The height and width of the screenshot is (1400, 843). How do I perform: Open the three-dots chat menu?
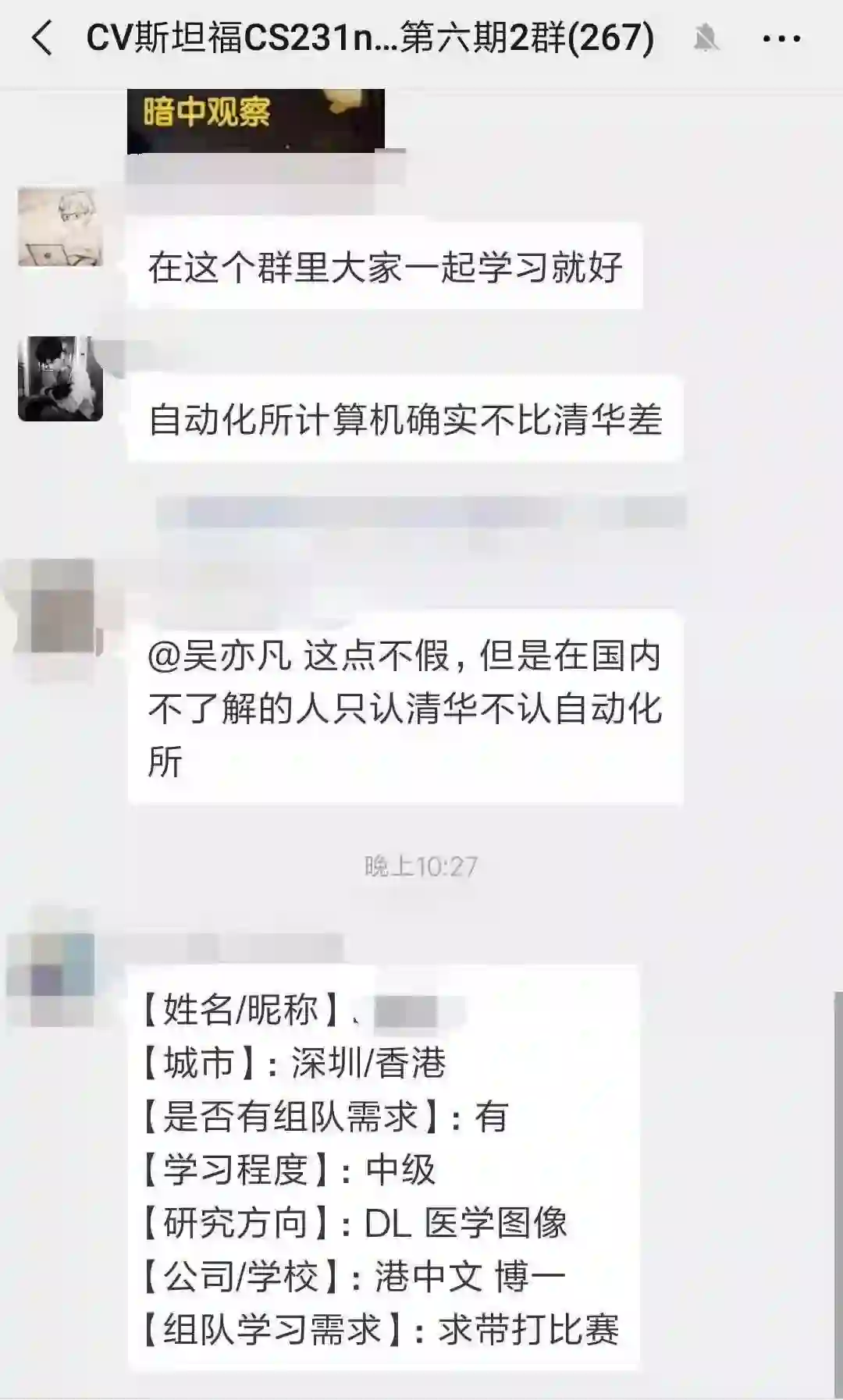tap(781, 38)
